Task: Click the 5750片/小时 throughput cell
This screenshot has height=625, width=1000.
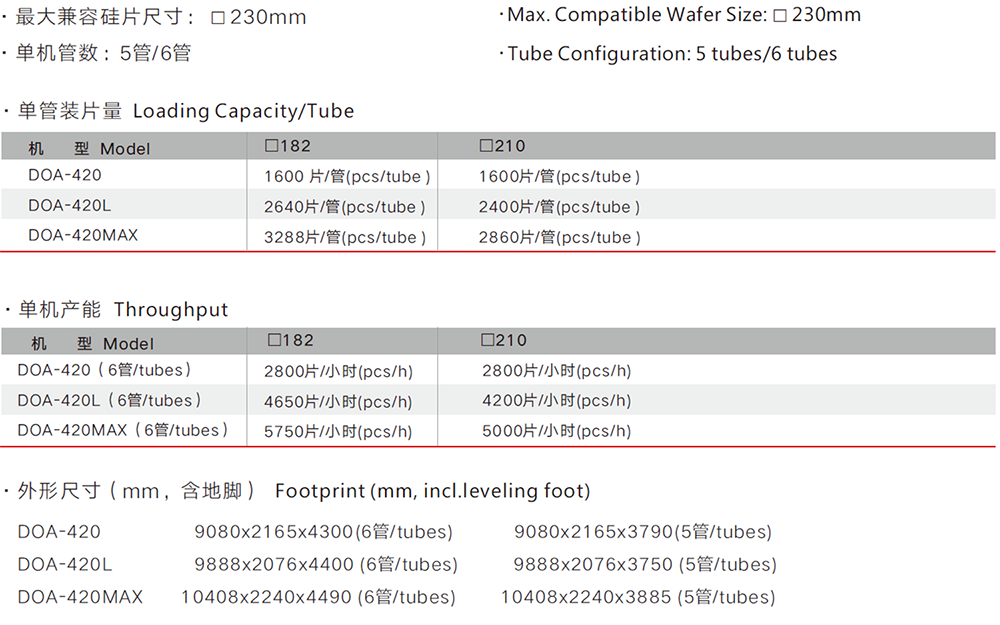Action: pyautogui.click(x=338, y=432)
